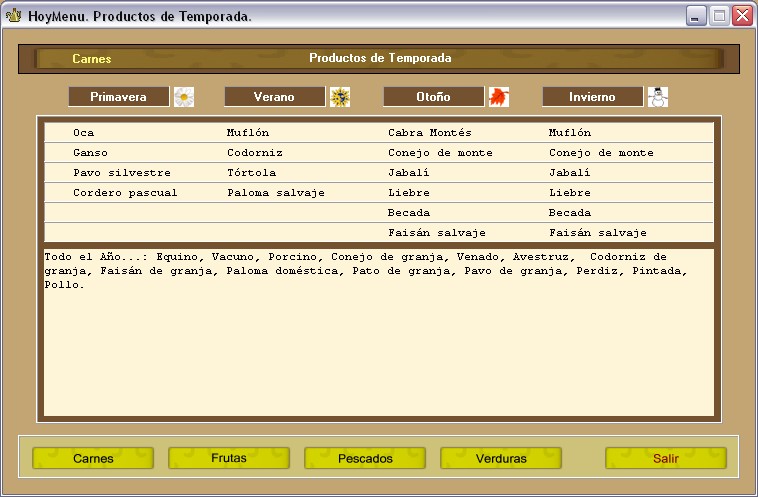Select Oca in the spring column
This screenshot has height=497, width=758.
click(84, 132)
